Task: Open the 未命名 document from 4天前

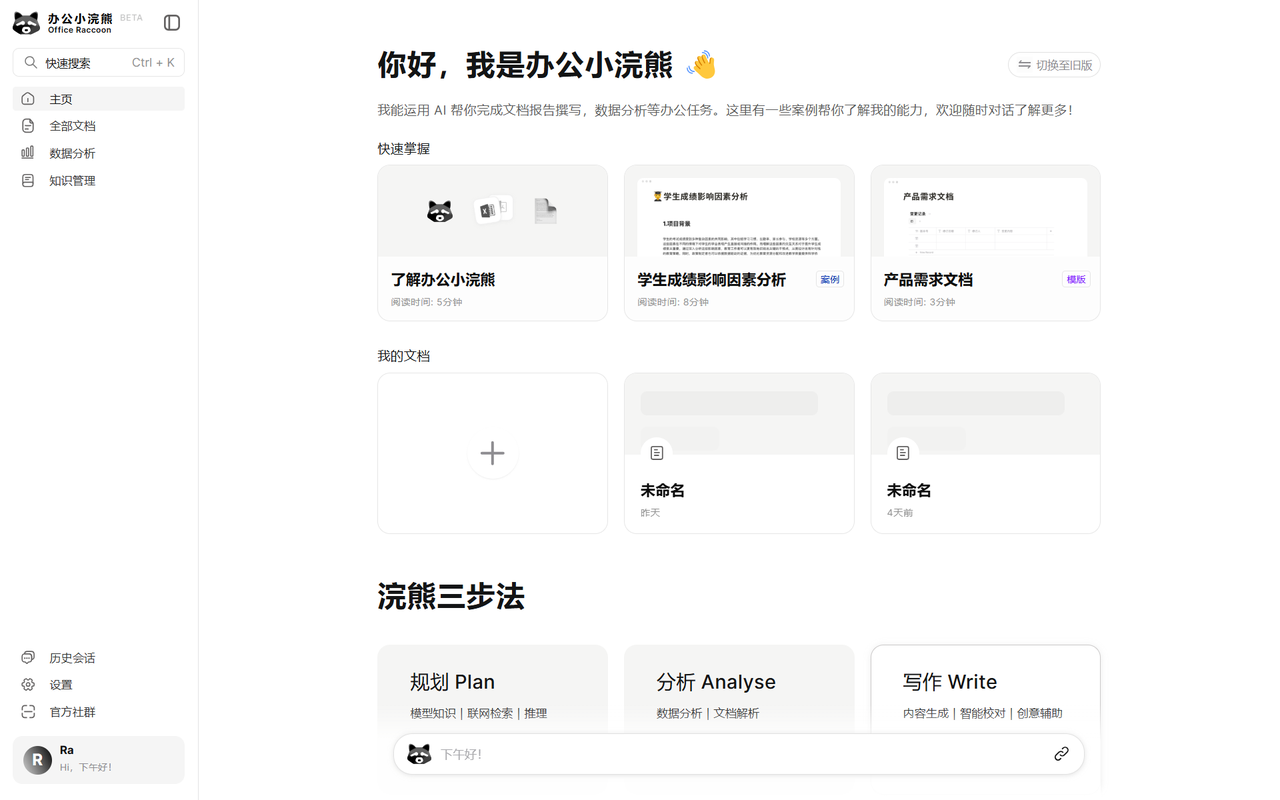Action: 985,453
